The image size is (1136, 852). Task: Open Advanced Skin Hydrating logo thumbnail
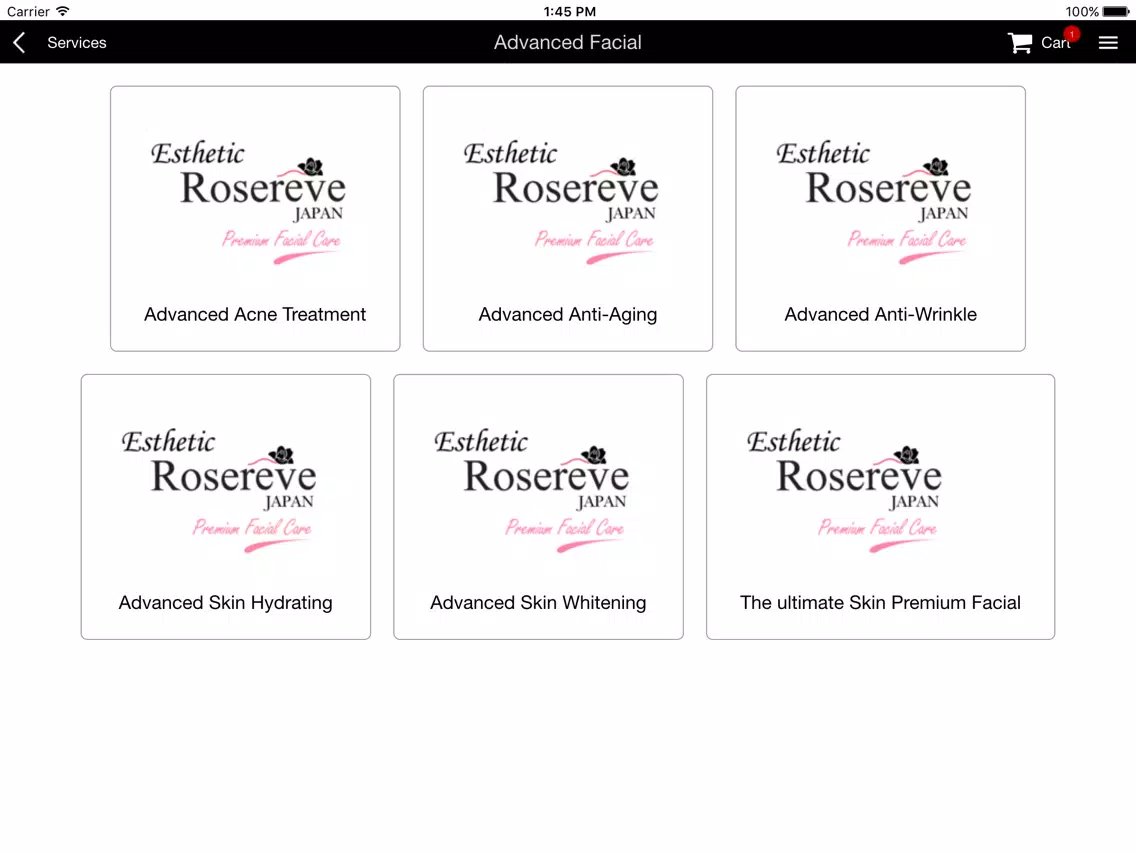tap(219, 489)
